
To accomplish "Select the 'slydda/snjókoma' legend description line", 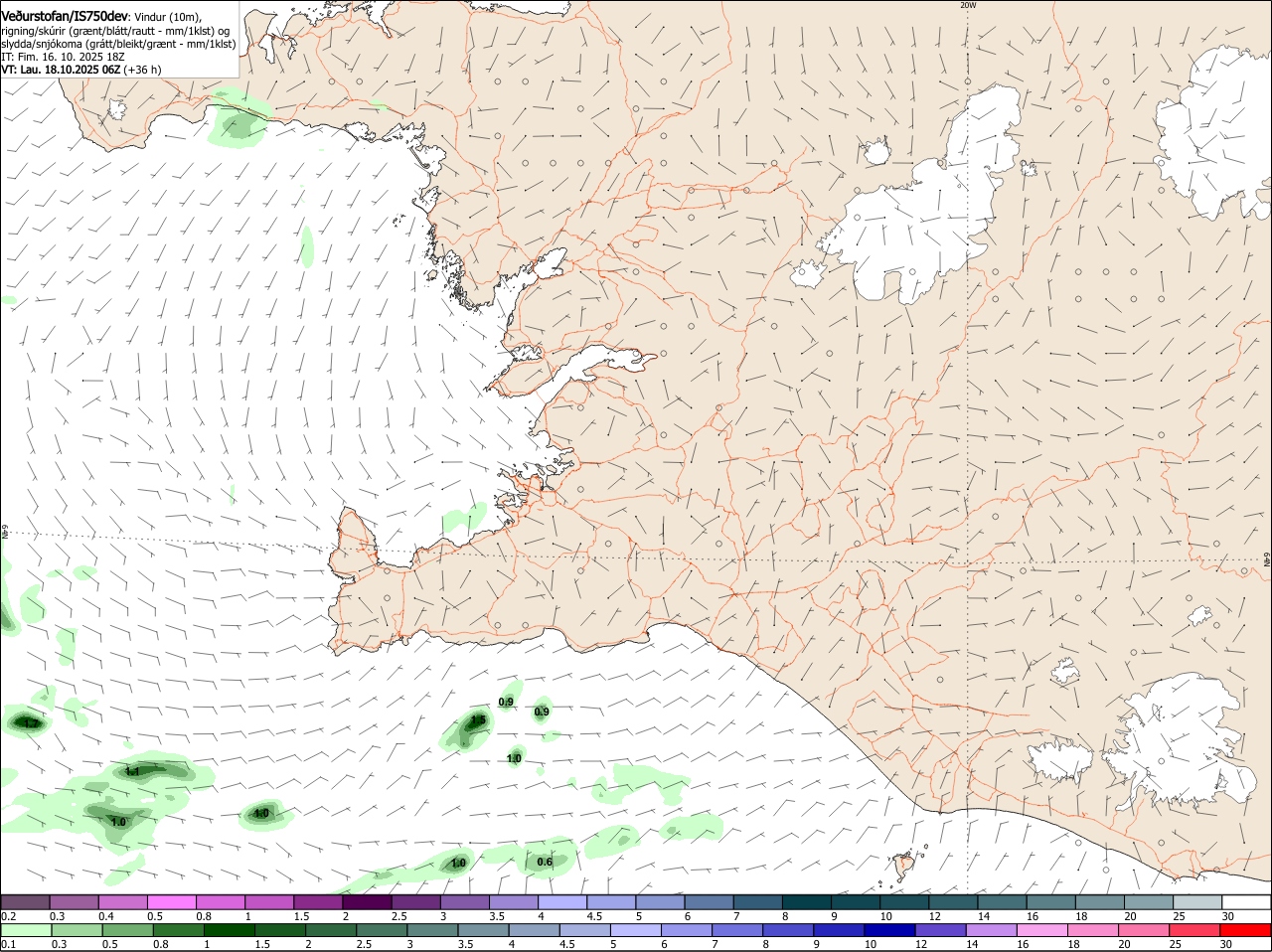I will tap(118, 44).
